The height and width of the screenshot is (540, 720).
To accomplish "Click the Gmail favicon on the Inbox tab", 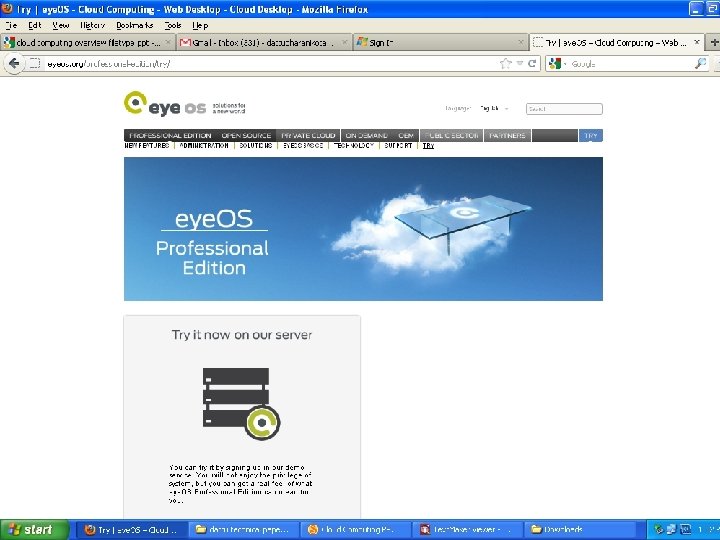I will (185, 43).
